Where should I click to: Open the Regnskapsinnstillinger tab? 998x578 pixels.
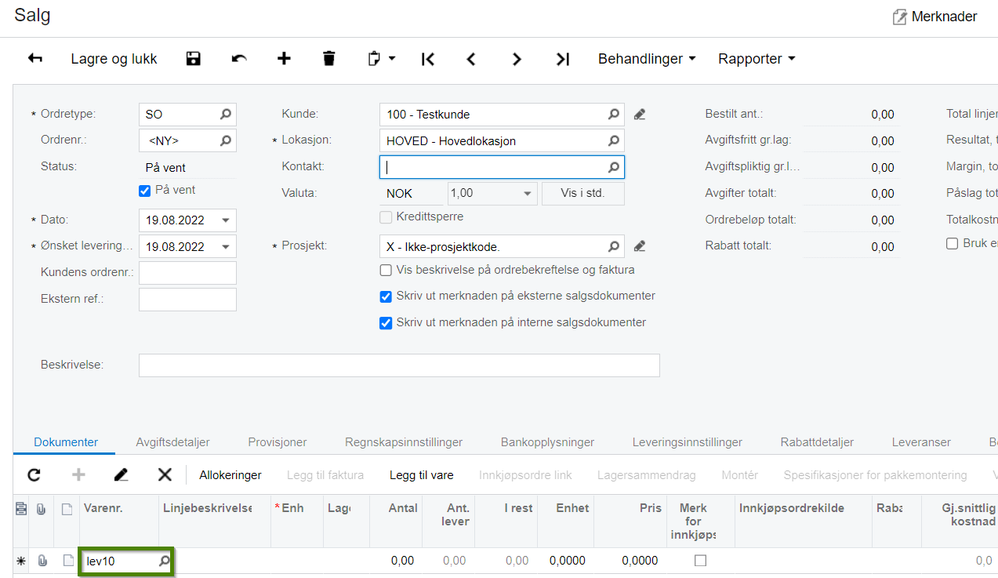pyautogui.click(x=404, y=442)
